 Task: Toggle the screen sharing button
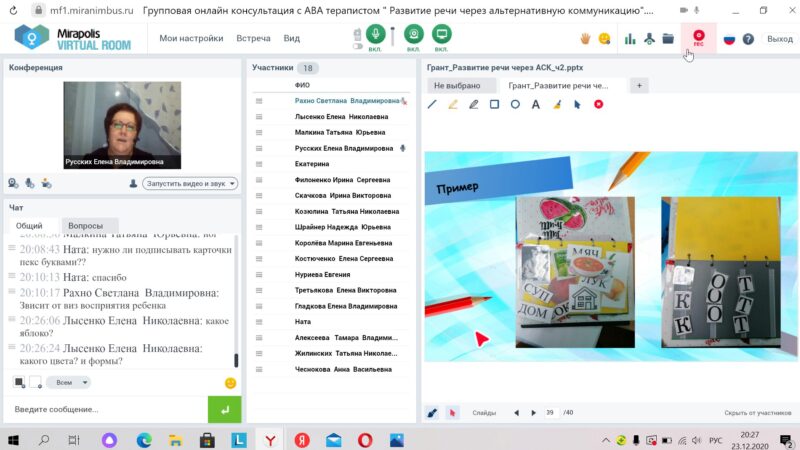441,34
